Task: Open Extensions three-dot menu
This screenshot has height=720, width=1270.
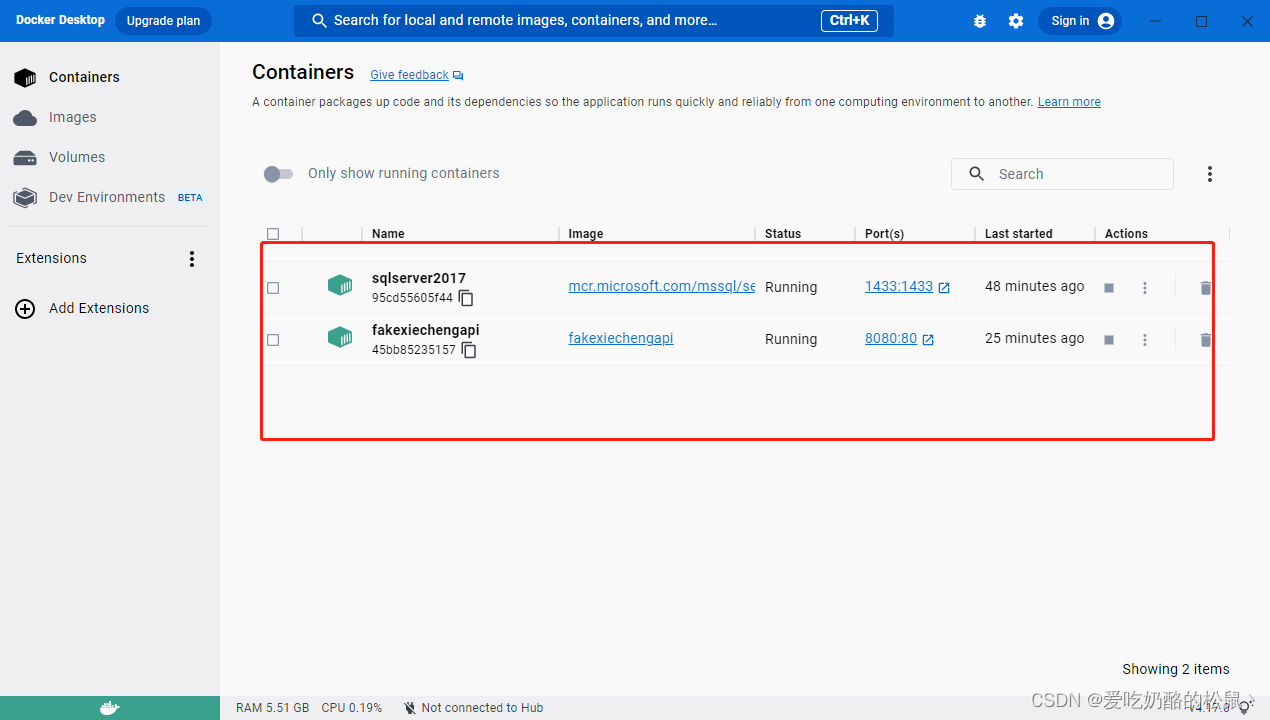Action: (x=192, y=259)
